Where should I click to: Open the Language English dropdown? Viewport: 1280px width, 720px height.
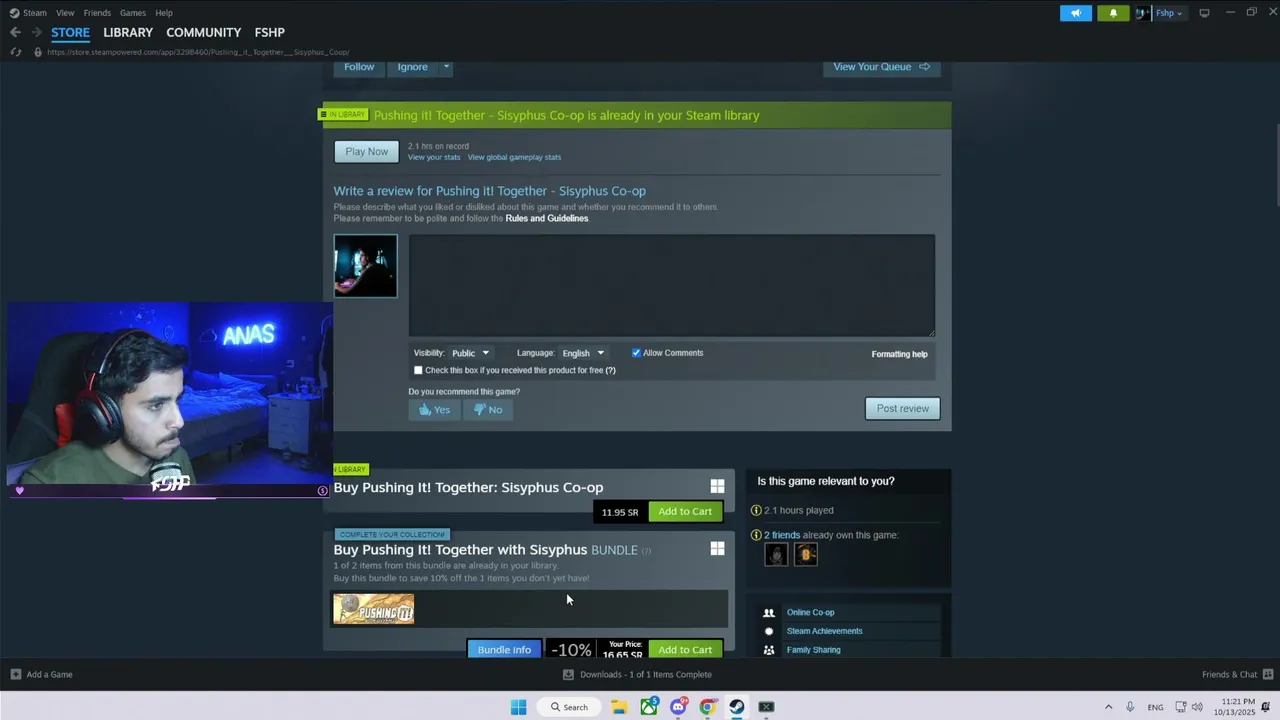coord(583,353)
